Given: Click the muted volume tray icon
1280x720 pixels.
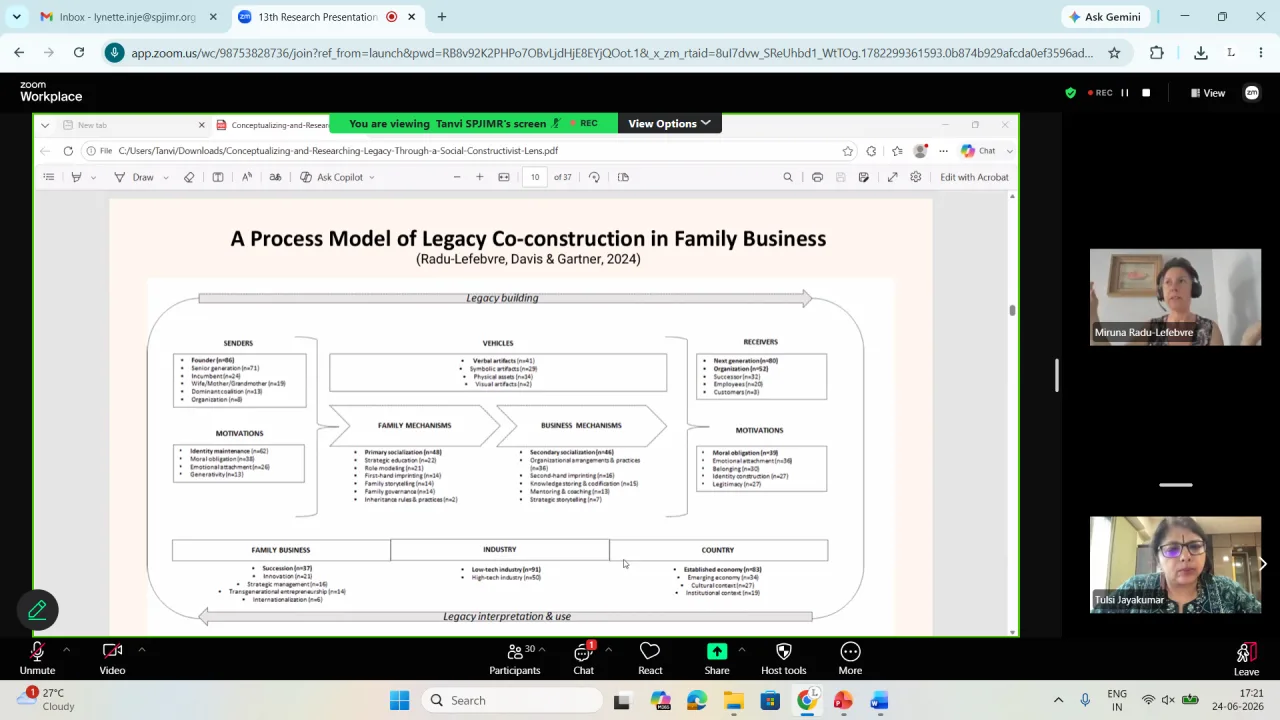Looking at the screenshot, I should [1168, 700].
